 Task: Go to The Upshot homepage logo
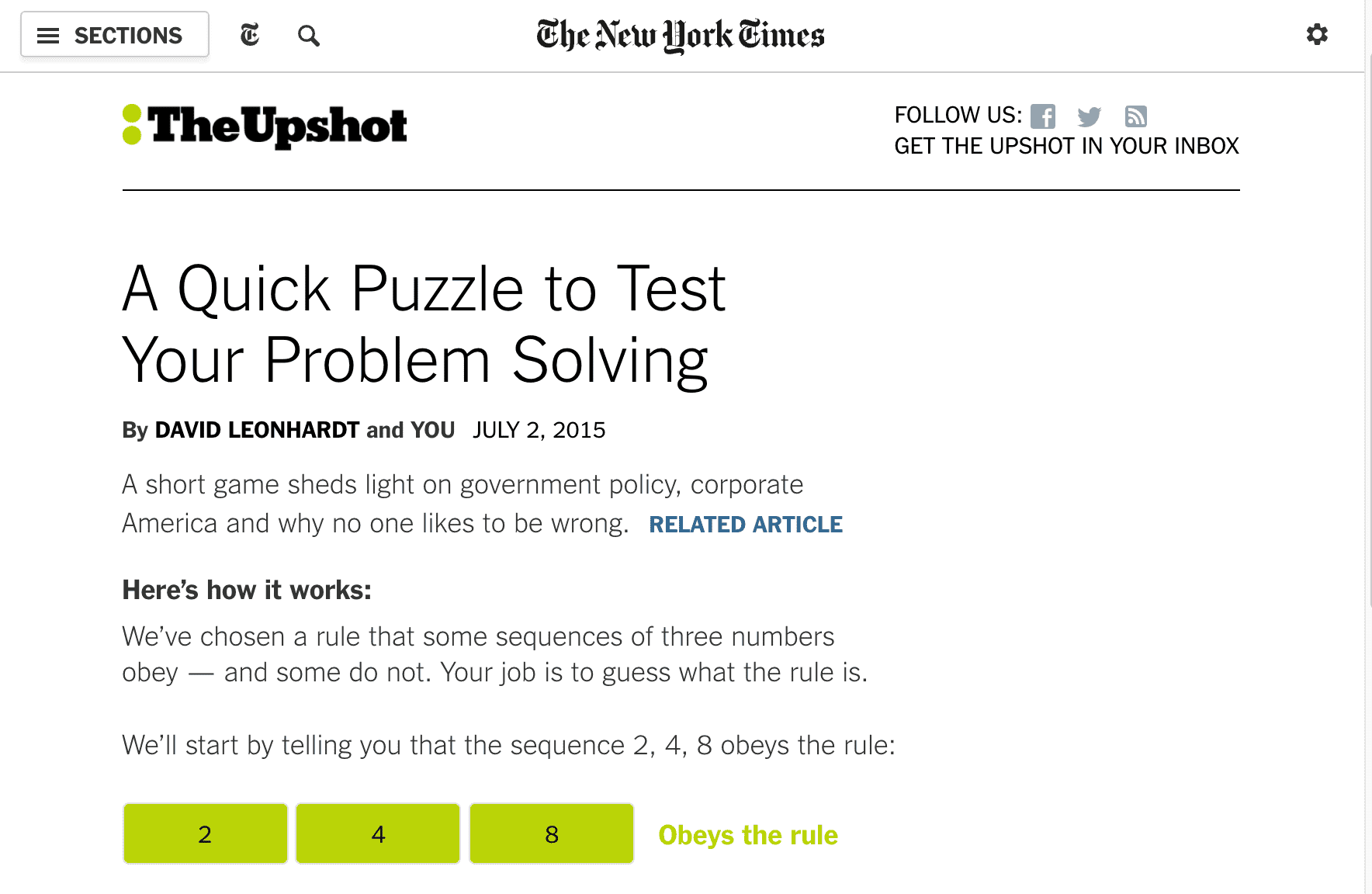pos(276,126)
